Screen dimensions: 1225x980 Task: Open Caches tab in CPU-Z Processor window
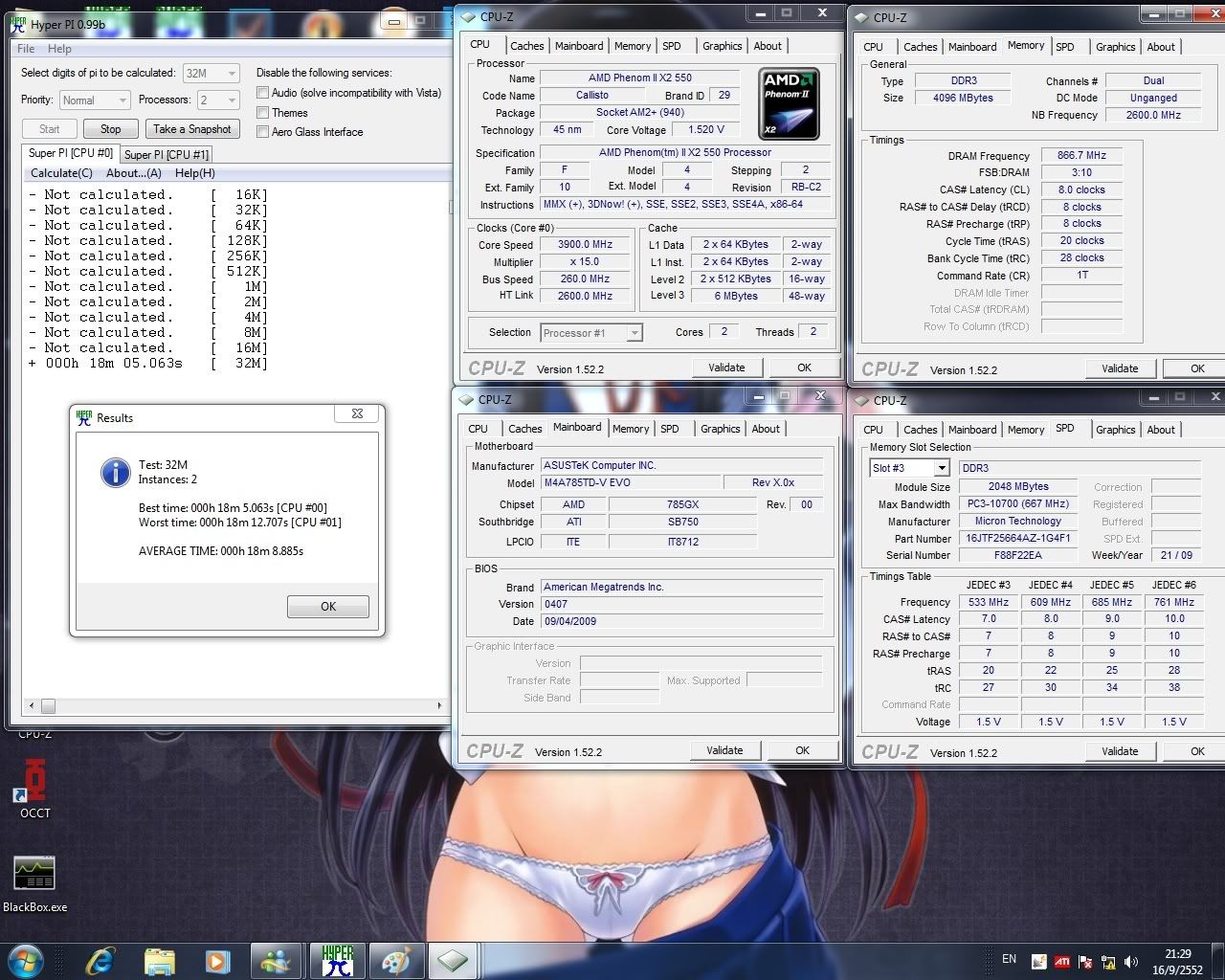tap(526, 46)
